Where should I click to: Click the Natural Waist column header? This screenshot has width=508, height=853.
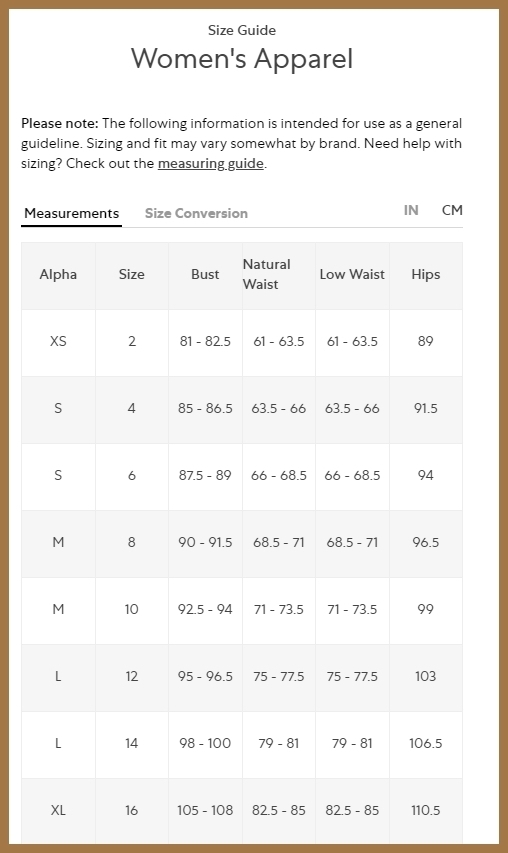(x=267, y=274)
